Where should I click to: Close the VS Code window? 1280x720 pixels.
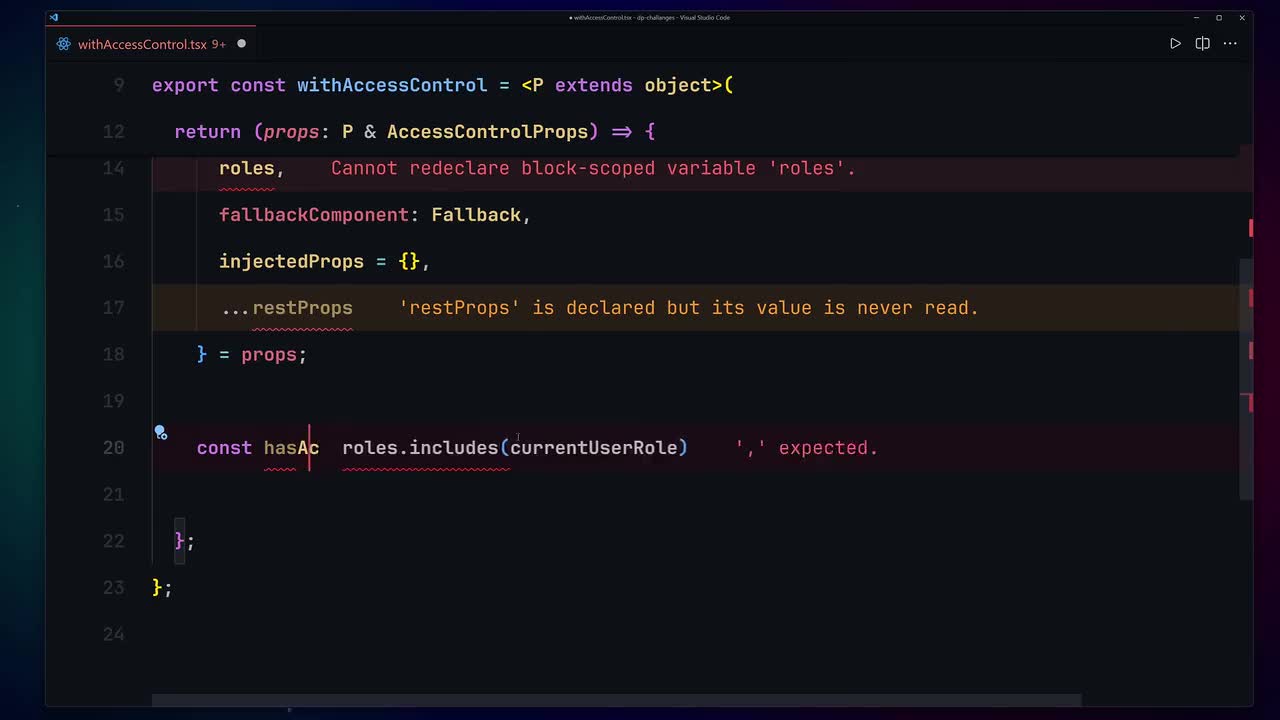[1242, 17]
